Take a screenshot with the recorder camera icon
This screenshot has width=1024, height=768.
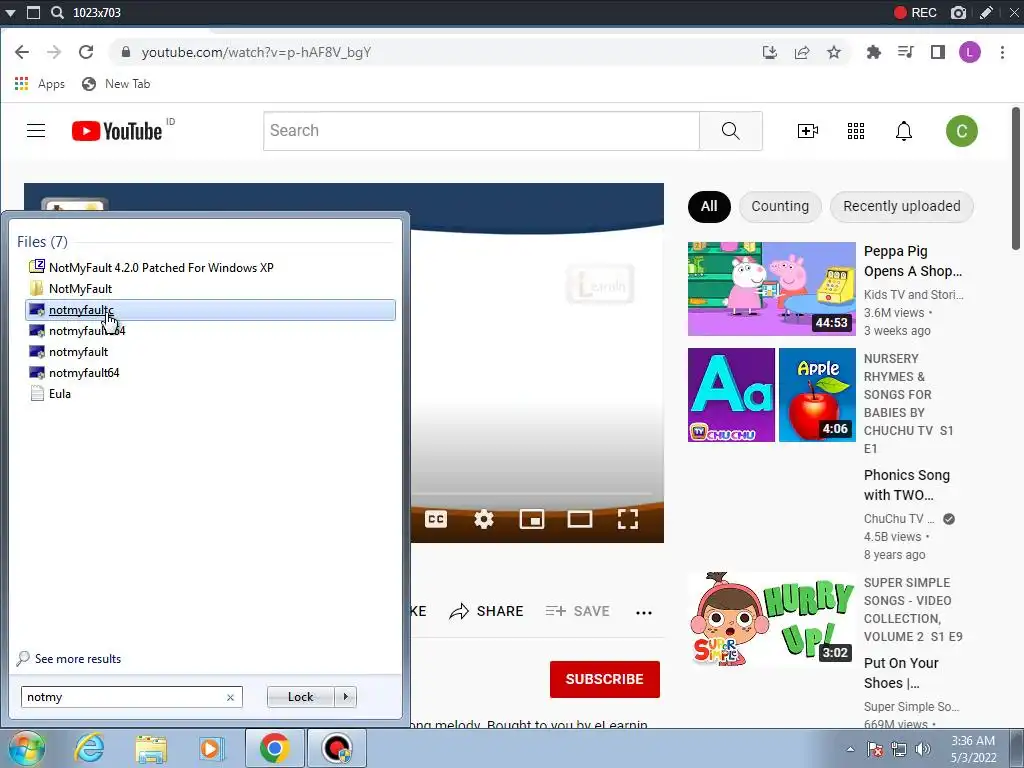958,12
